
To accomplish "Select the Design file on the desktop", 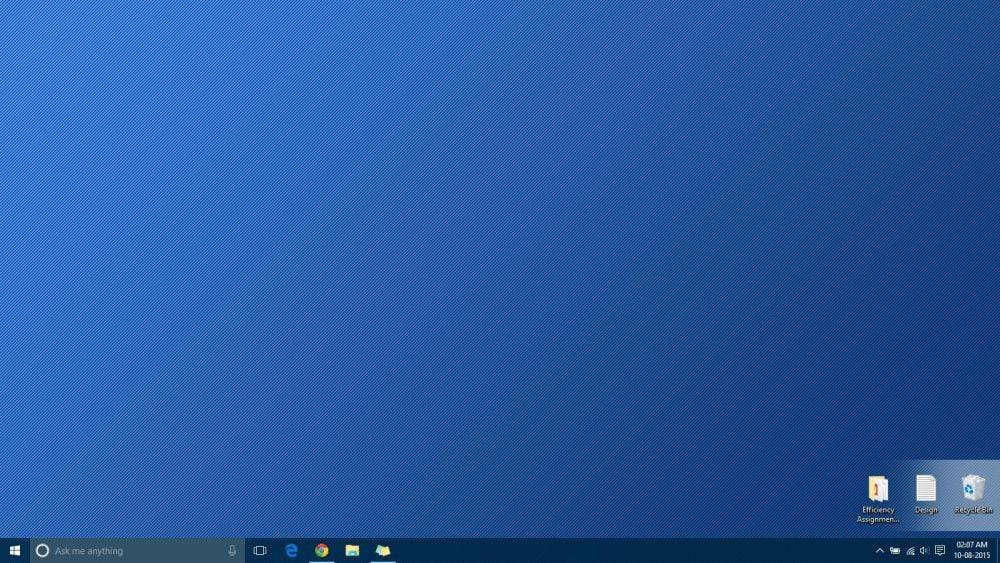I will (x=926, y=492).
